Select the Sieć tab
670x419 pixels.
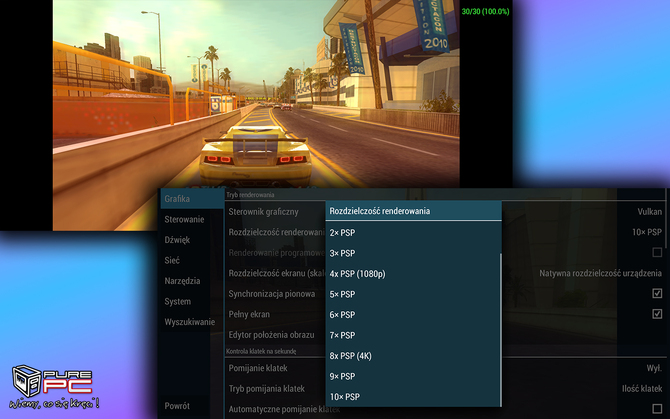coord(172,261)
